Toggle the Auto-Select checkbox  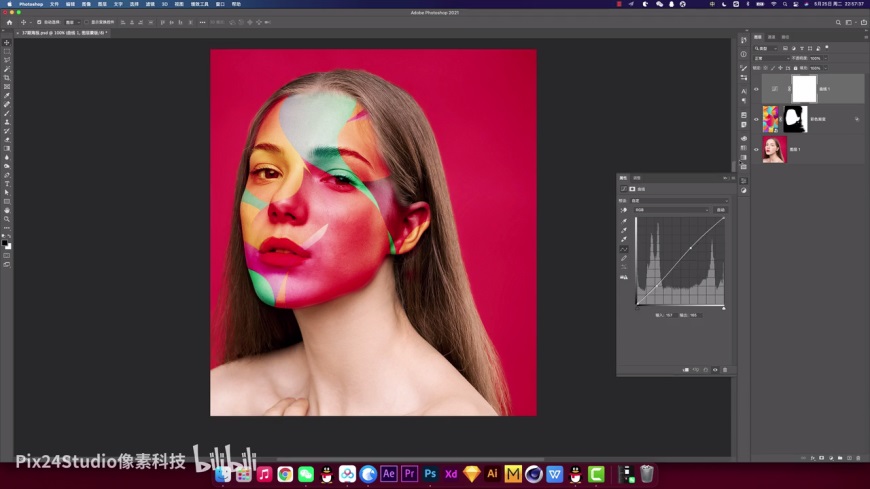point(39,22)
